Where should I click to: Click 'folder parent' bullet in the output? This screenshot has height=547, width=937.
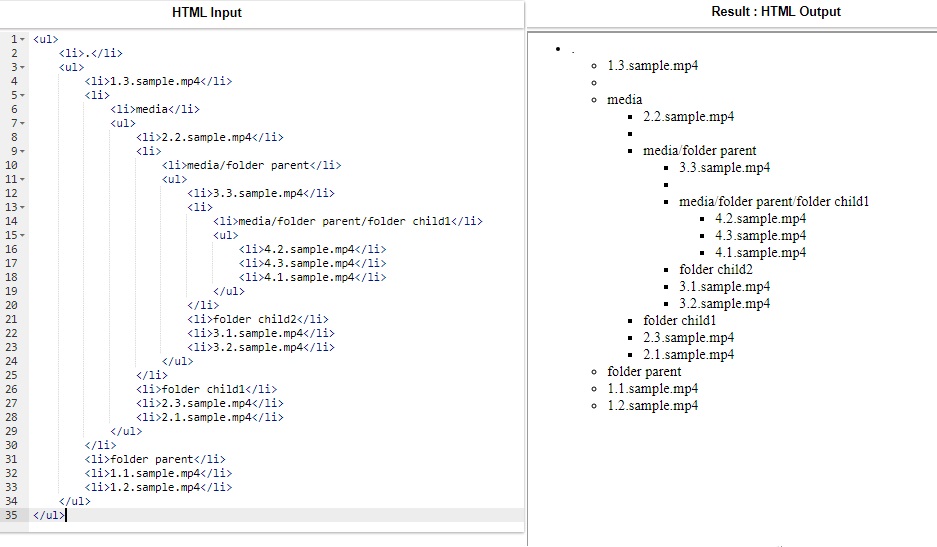tap(644, 372)
